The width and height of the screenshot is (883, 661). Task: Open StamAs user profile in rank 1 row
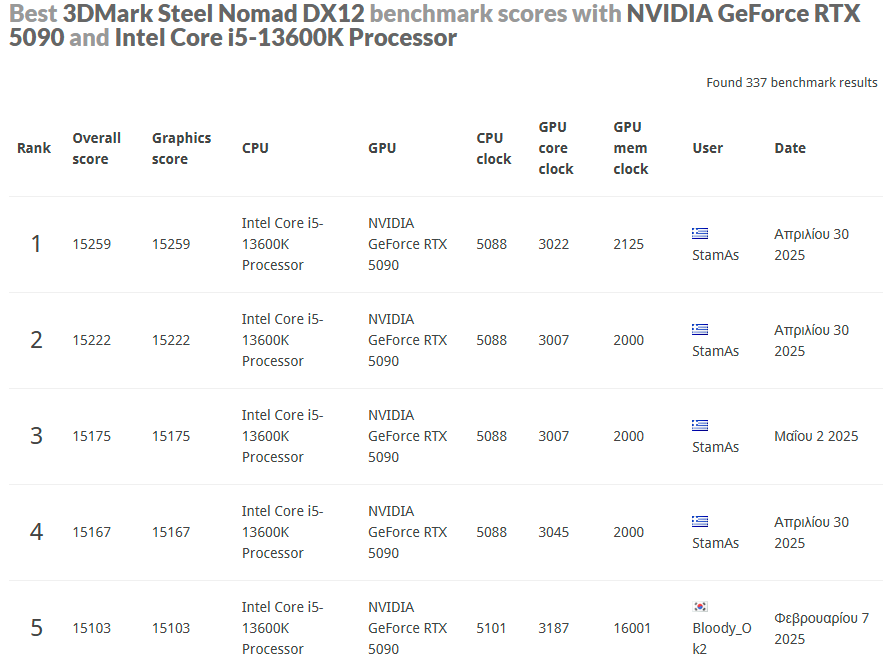point(715,255)
